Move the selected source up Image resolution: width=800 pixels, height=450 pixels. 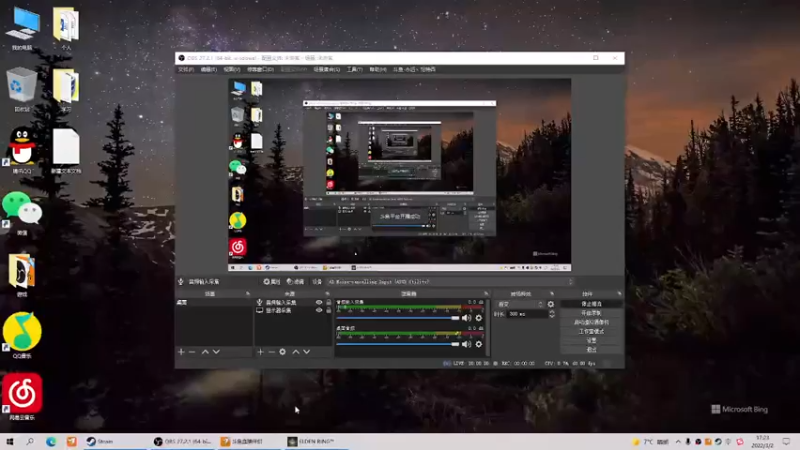pyautogui.click(x=295, y=352)
